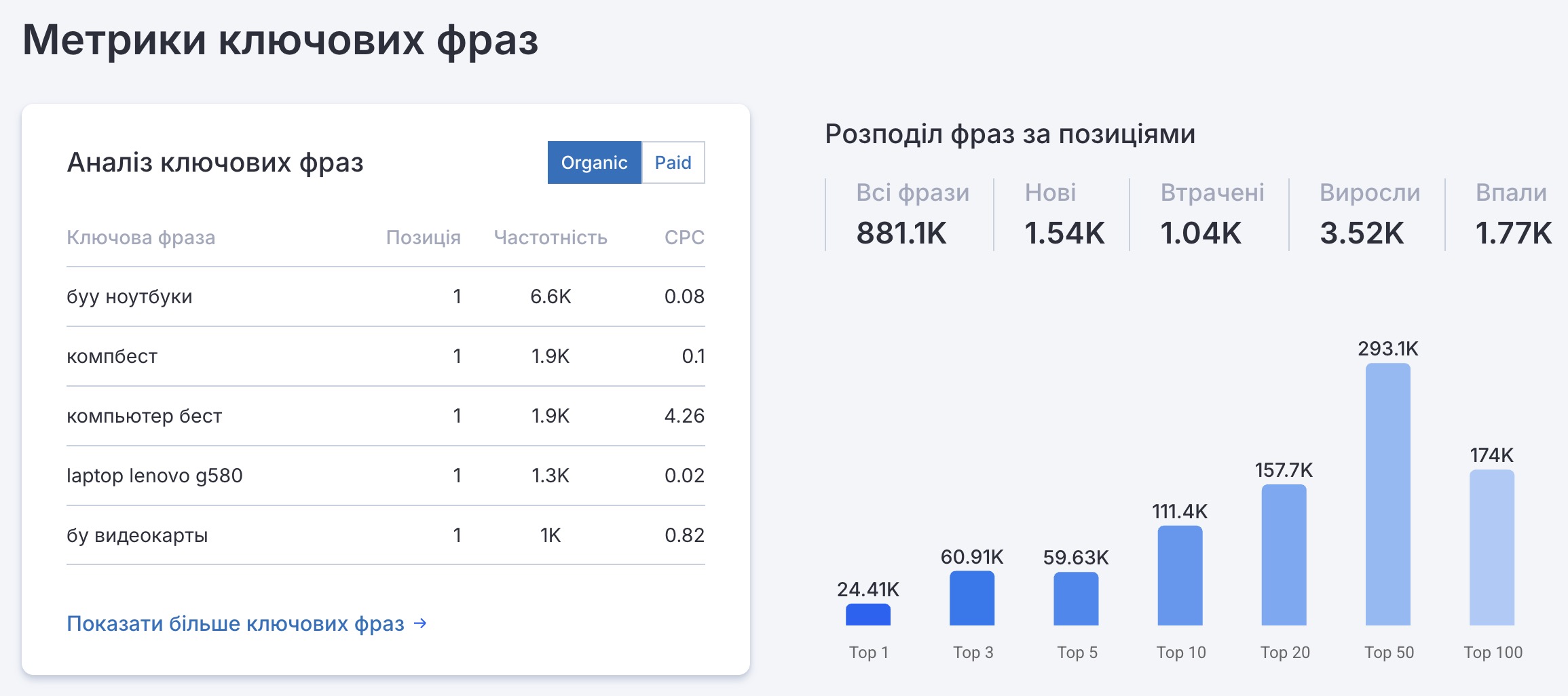Image resolution: width=1568 pixels, height=696 pixels.
Task: Click the Top 100 chart bar
Action: [1491, 547]
